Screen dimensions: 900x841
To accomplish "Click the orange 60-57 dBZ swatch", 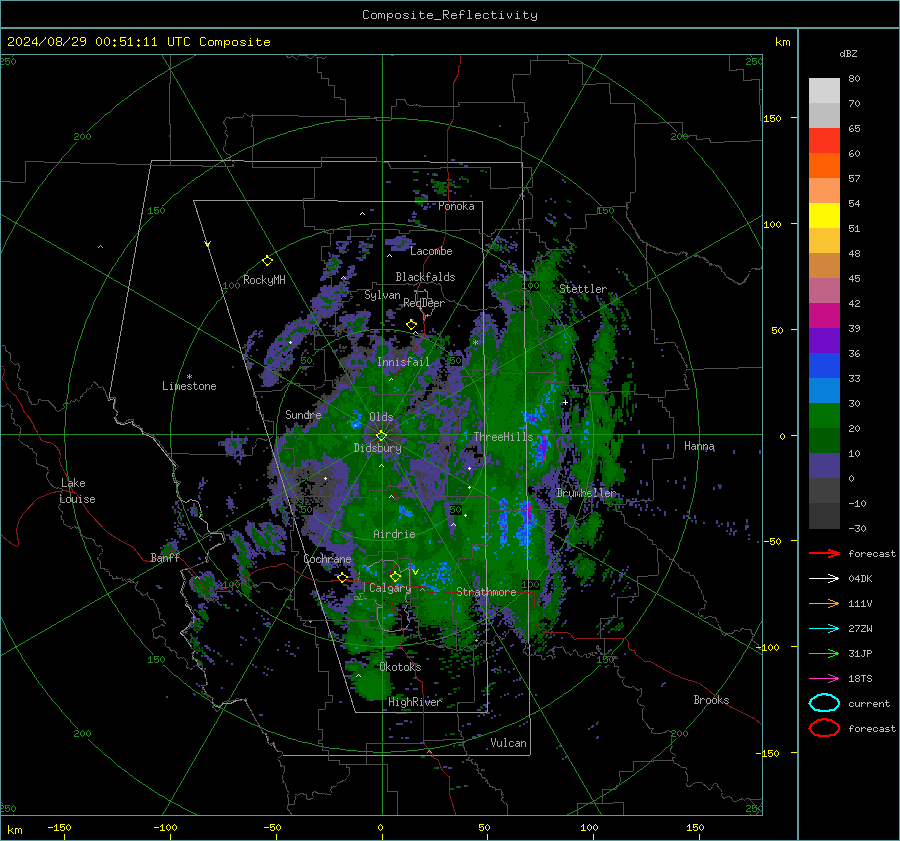I will tap(824, 166).
